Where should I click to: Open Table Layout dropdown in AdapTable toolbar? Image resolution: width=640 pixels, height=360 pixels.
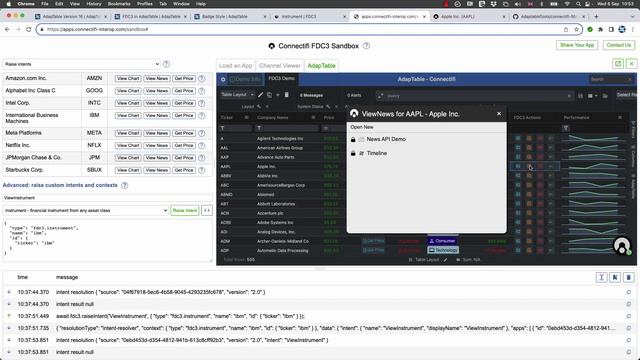coord(237,95)
